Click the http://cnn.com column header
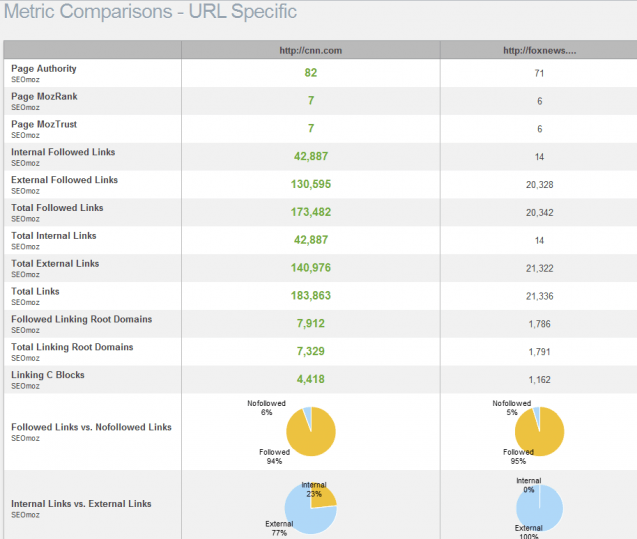Image resolution: width=637 pixels, height=539 pixels. pos(311,50)
